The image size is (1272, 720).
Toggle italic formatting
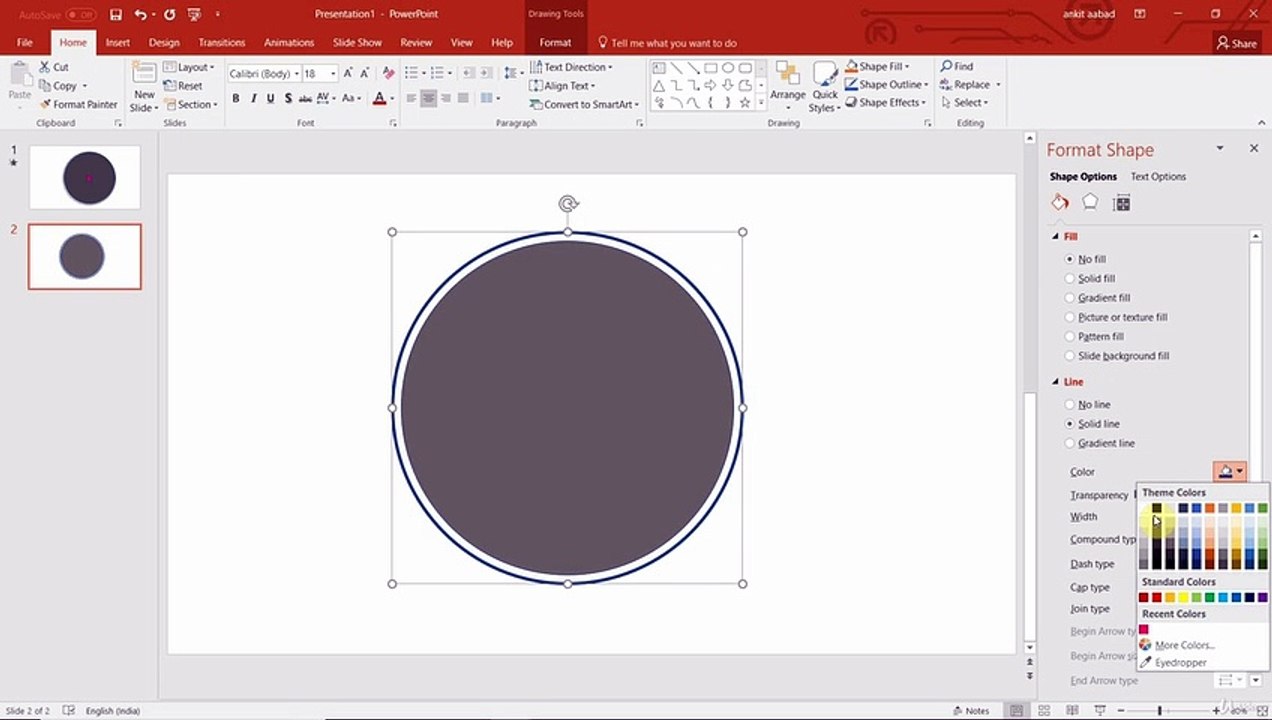pyautogui.click(x=253, y=98)
